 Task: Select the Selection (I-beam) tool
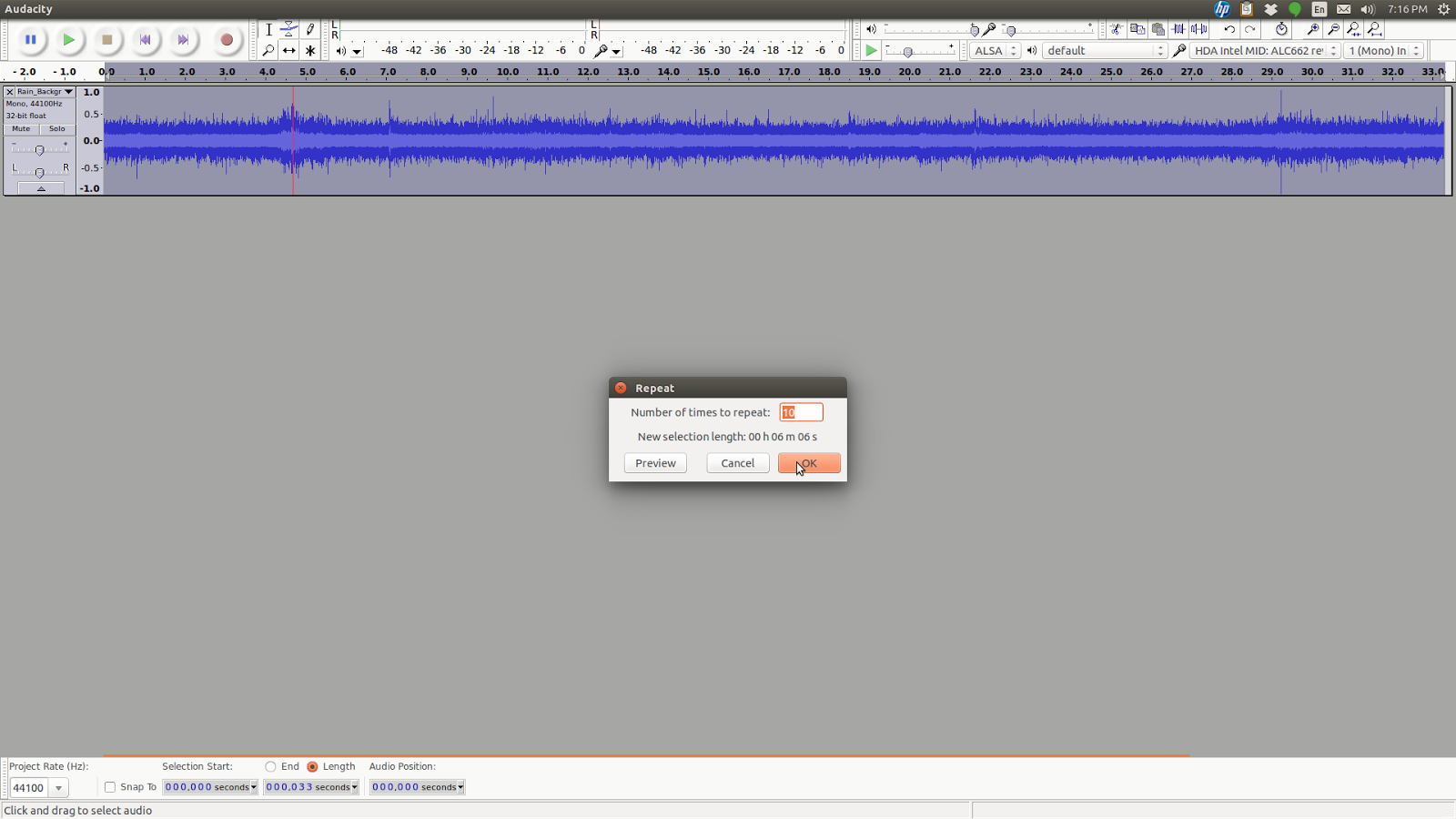tap(268, 29)
